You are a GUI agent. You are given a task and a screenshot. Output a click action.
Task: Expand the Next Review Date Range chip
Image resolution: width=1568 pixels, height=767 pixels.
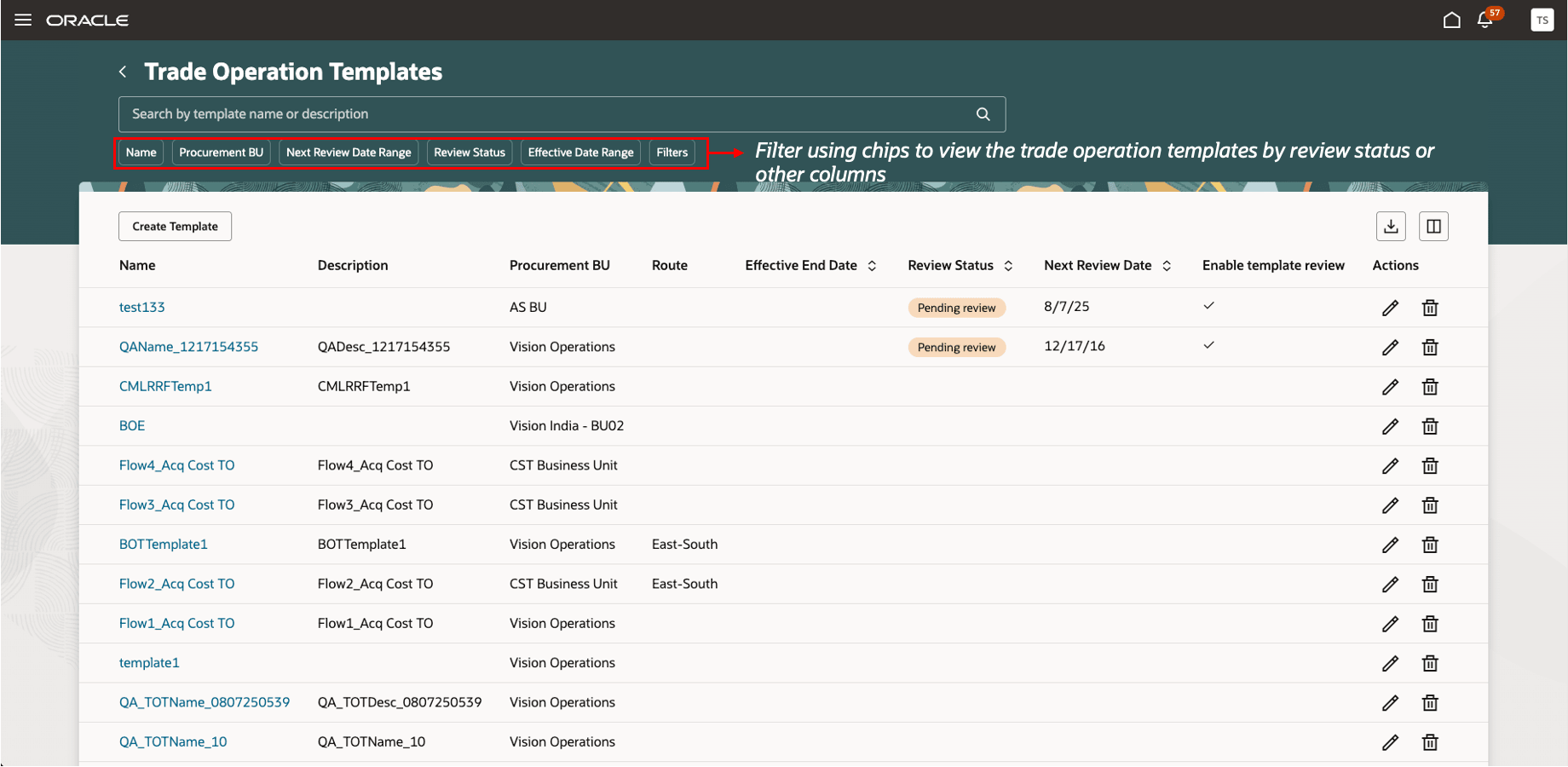coord(349,153)
